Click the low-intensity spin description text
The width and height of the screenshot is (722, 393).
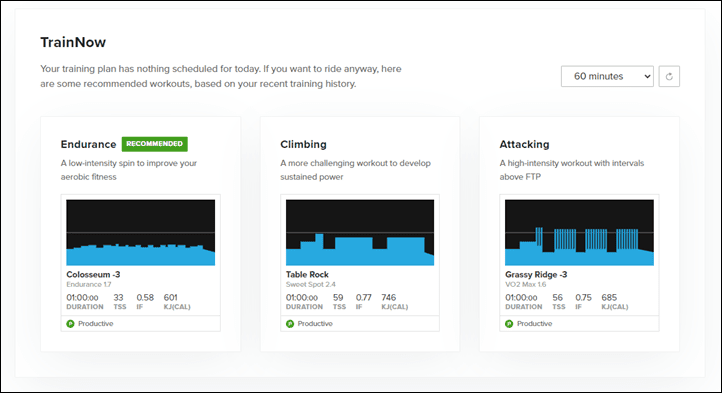(129, 170)
